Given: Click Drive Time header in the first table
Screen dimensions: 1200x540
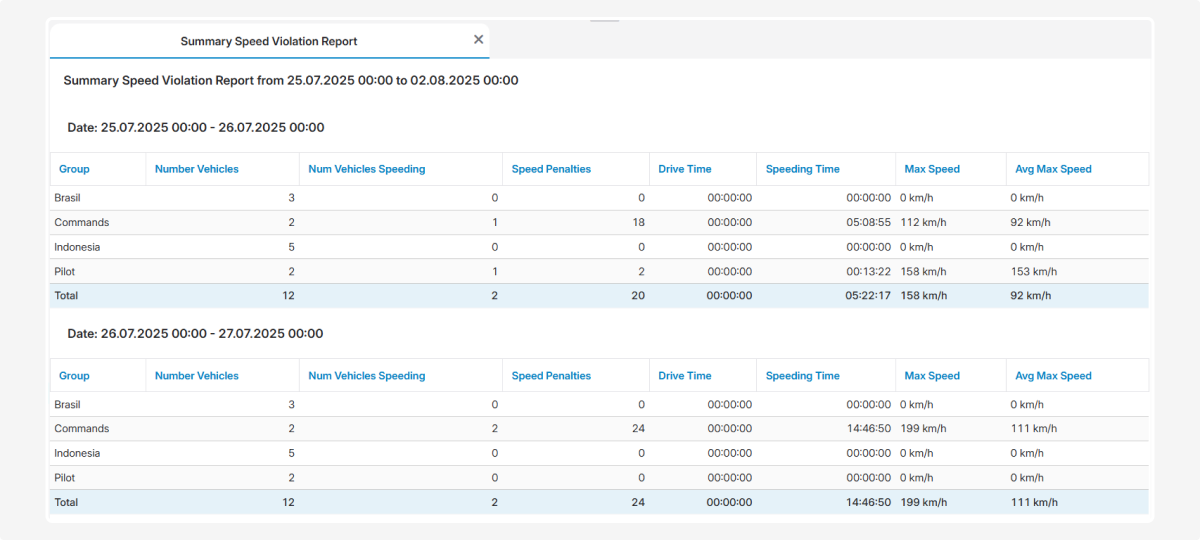Looking at the screenshot, I should point(685,169).
